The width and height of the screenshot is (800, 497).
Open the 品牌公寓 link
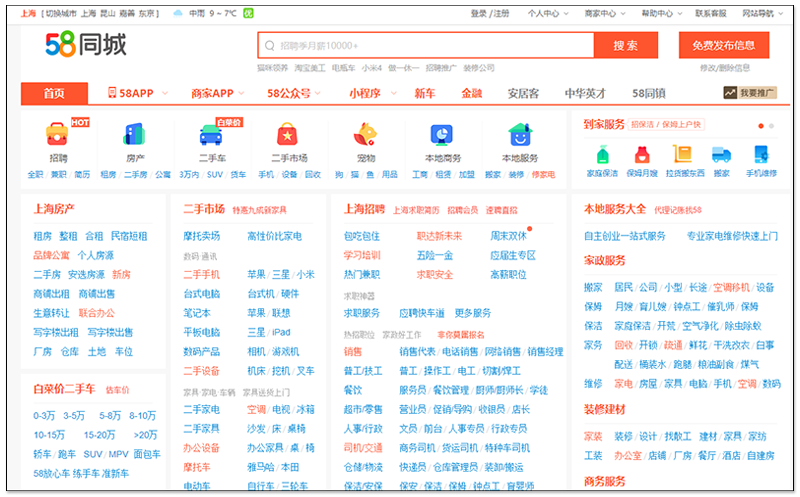pos(51,255)
